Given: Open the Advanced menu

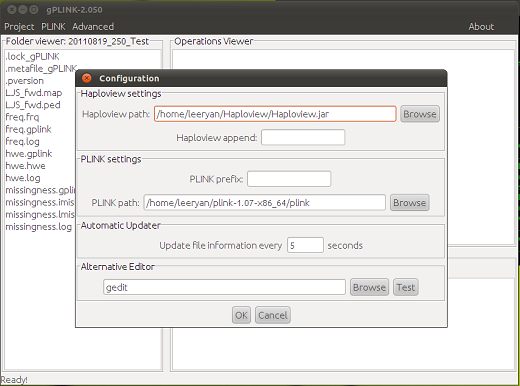Looking at the screenshot, I should [93, 27].
